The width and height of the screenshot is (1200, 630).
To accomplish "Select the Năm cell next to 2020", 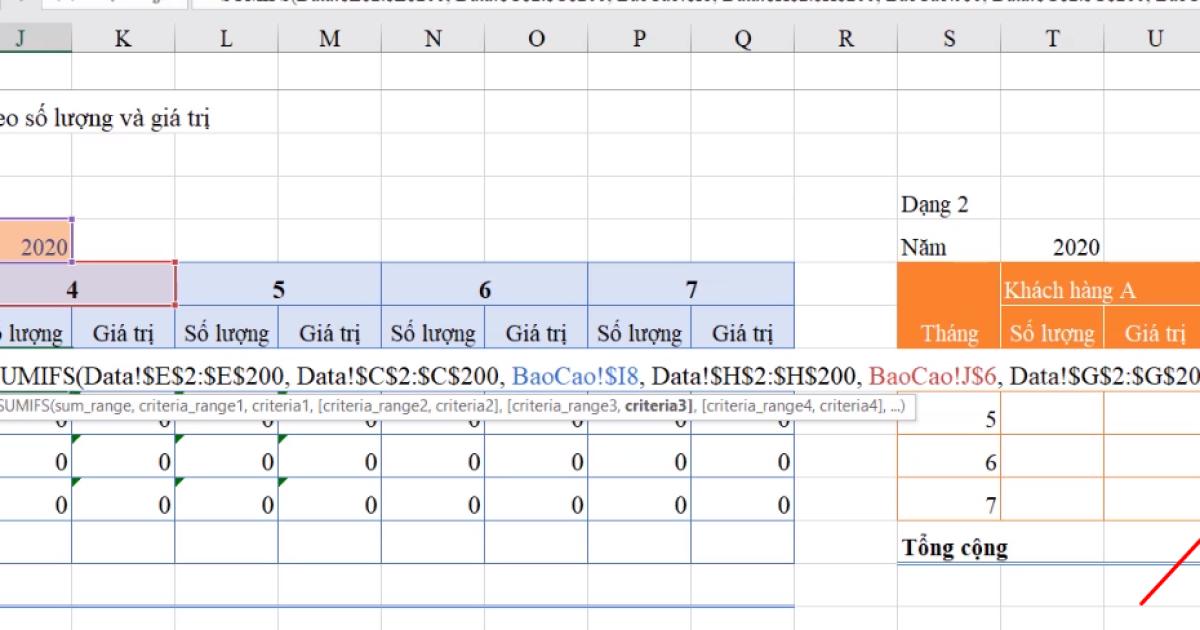I will [x=925, y=248].
